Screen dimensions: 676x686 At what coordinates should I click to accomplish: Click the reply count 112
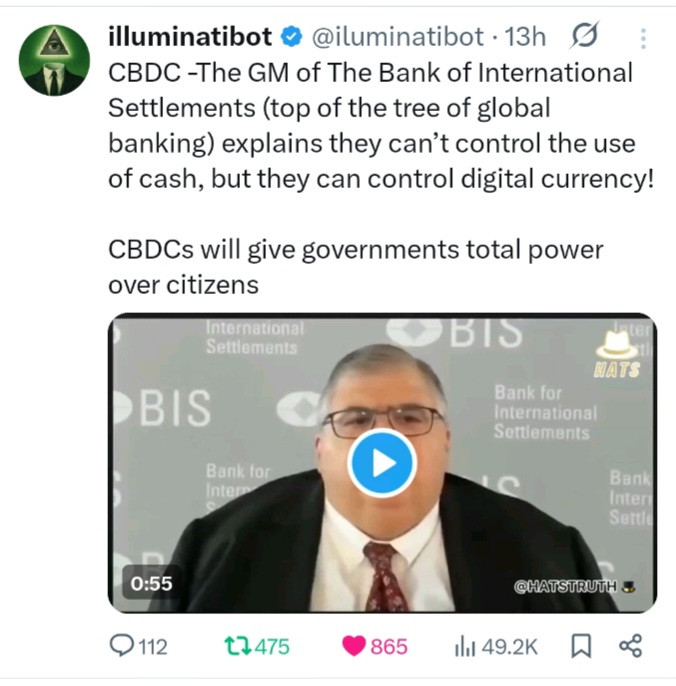(153, 647)
